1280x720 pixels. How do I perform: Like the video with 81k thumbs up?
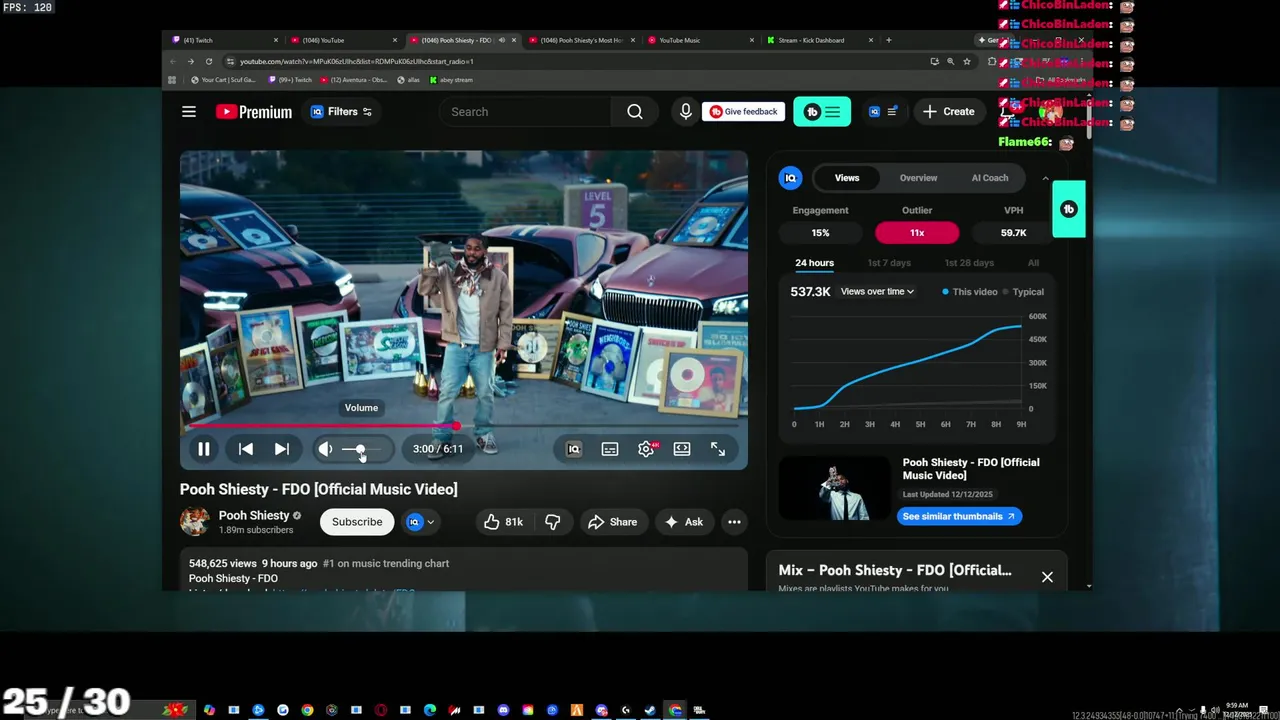tap(503, 522)
